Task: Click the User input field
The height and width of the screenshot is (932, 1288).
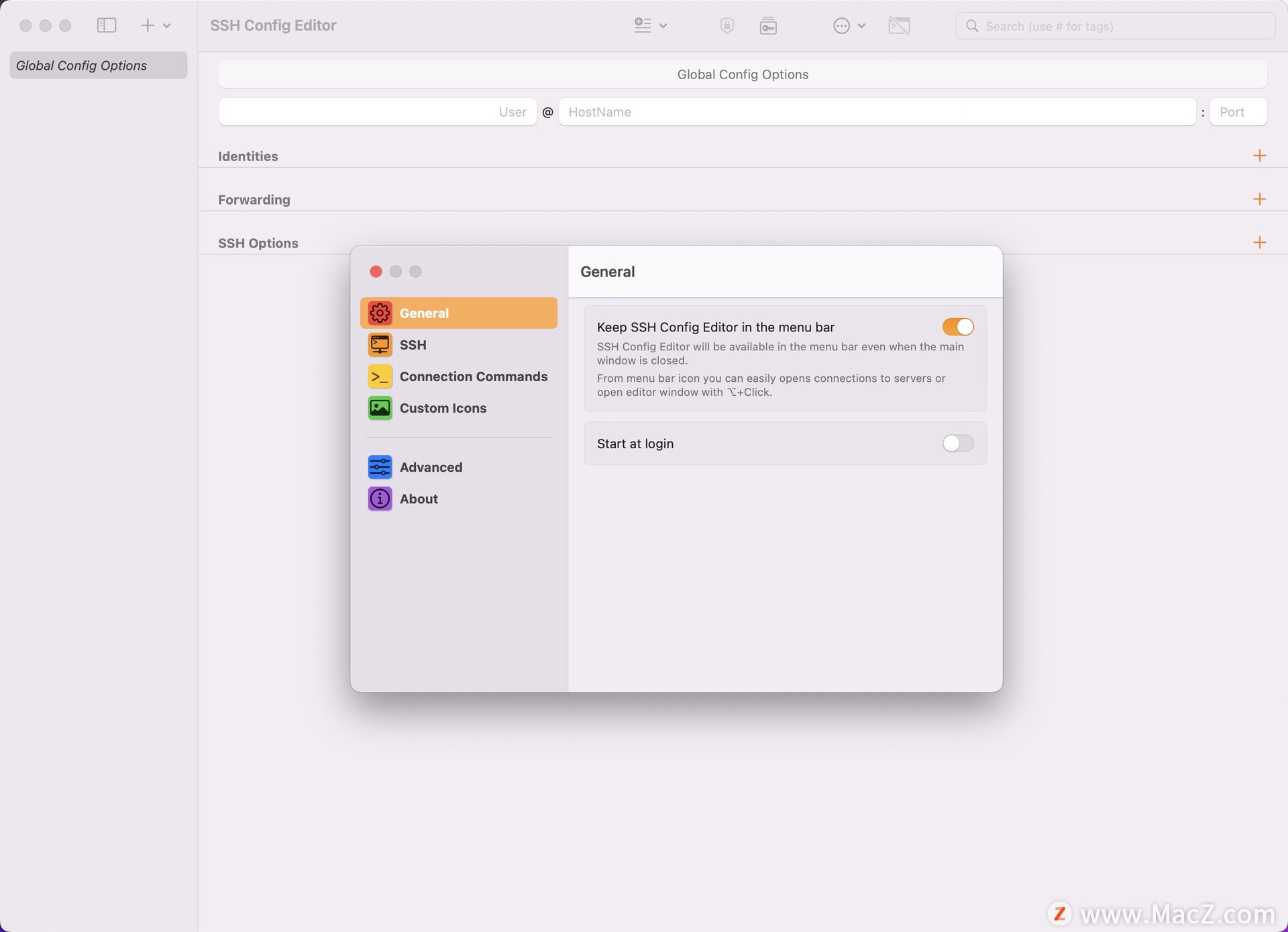Action: [378, 112]
